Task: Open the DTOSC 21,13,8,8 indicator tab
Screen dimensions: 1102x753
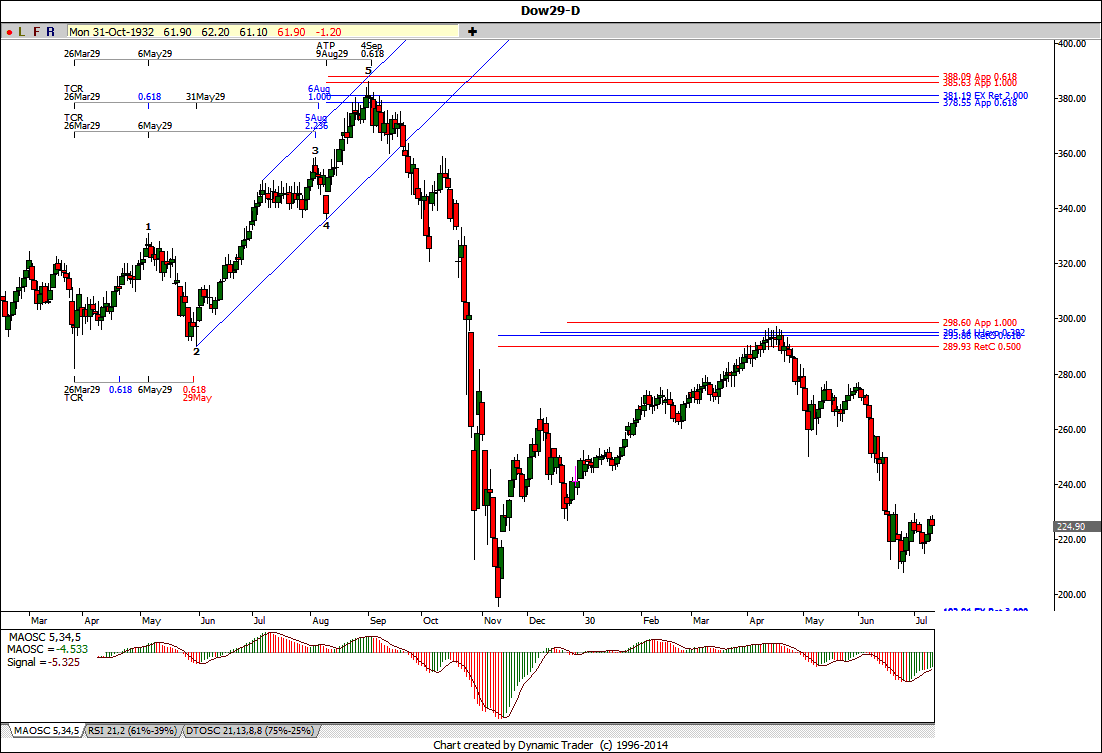Action: [249, 731]
